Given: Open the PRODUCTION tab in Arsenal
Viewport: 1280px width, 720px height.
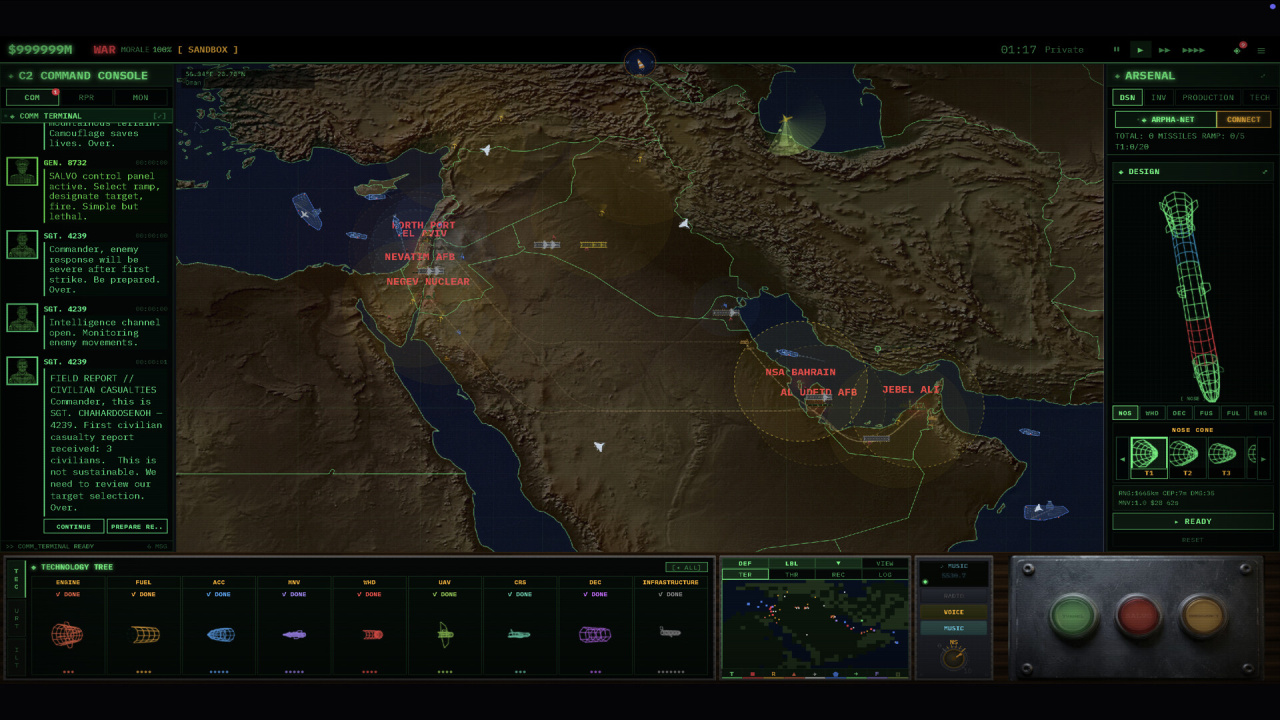Looking at the screenshot, I should point(1208,97).
